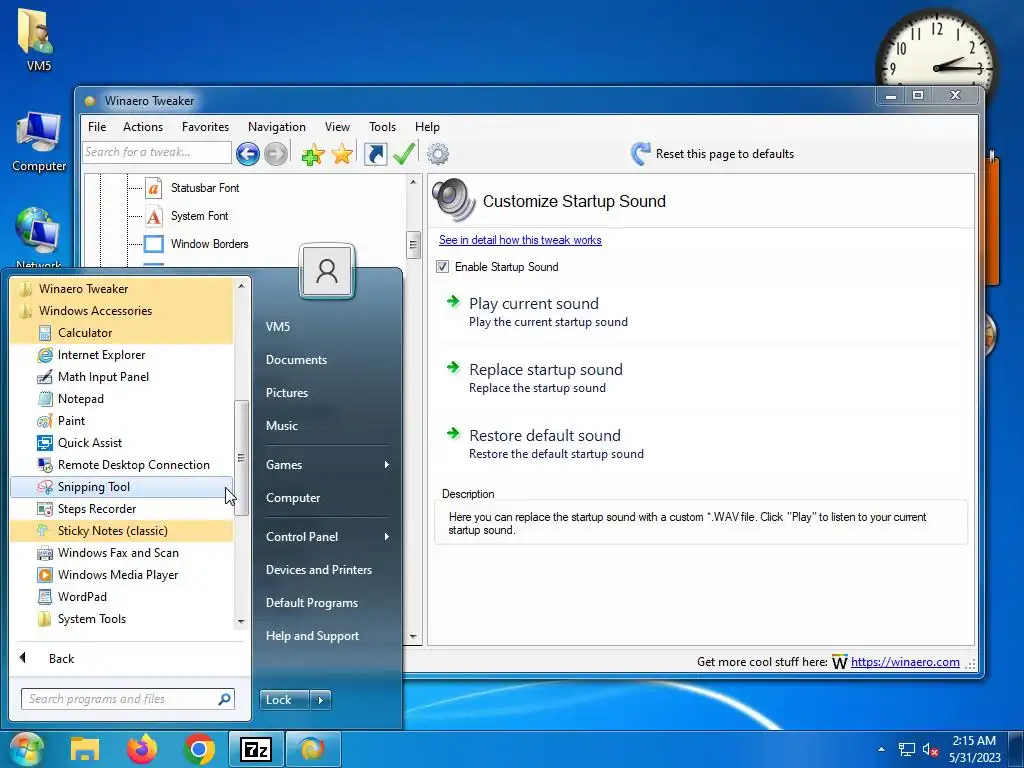1024x768 pixels.
Task: Open the File menu
Action: tap(97, 127)
